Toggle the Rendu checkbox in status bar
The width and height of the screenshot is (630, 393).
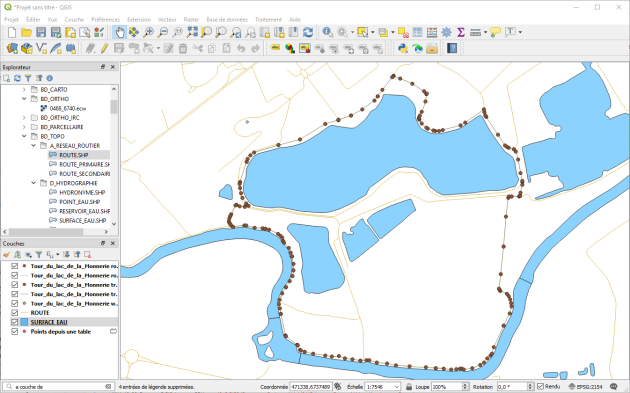point(540,387)
